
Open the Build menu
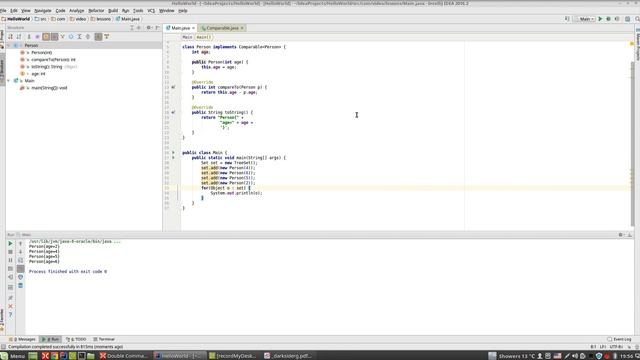(113, 11)
